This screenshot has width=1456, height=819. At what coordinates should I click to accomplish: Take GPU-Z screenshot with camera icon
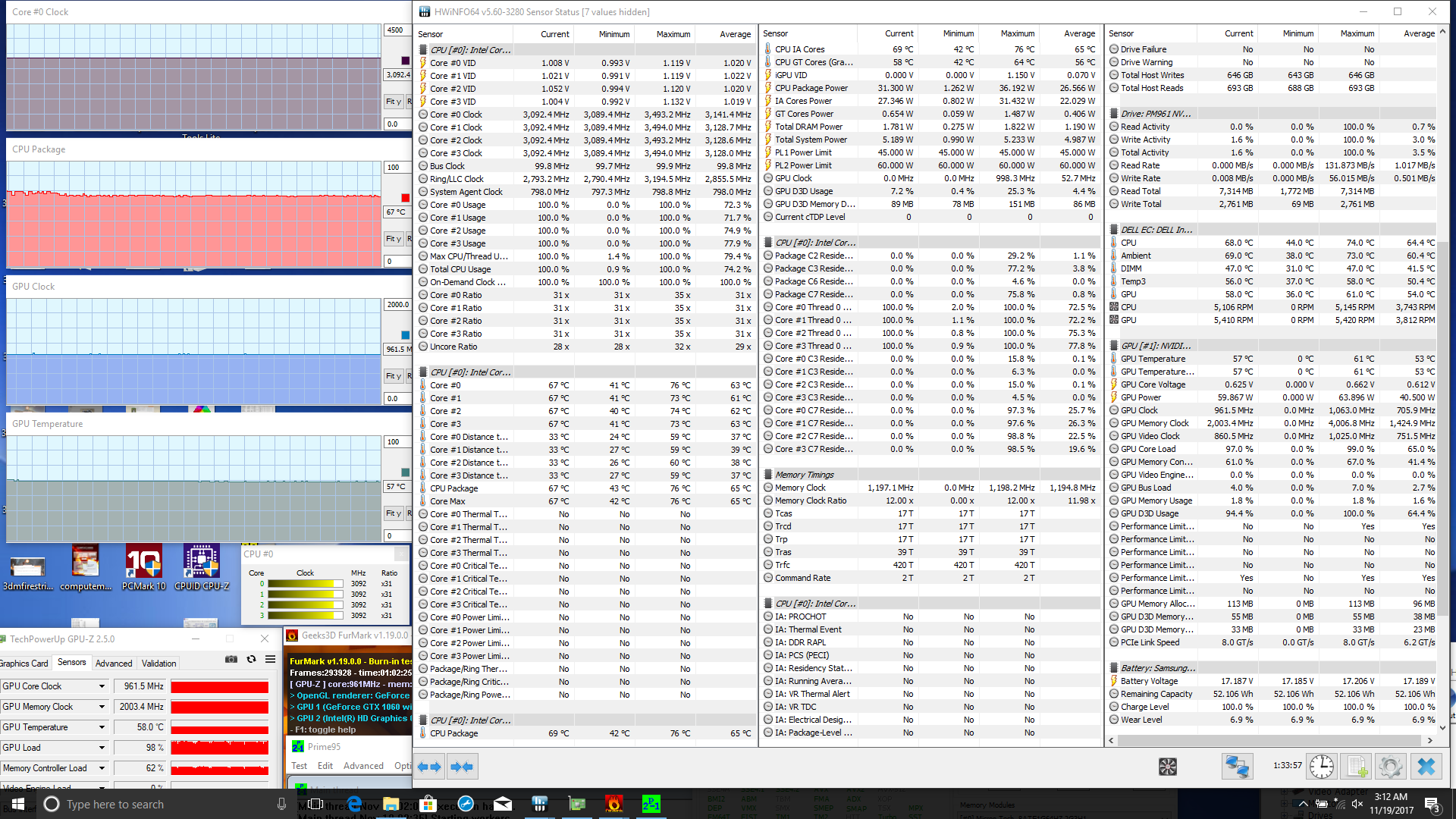coord(231,660)
